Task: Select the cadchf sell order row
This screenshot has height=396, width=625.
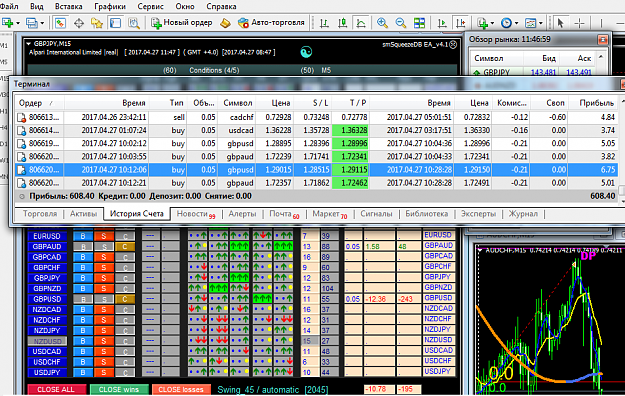Action: tap(316, 117)
